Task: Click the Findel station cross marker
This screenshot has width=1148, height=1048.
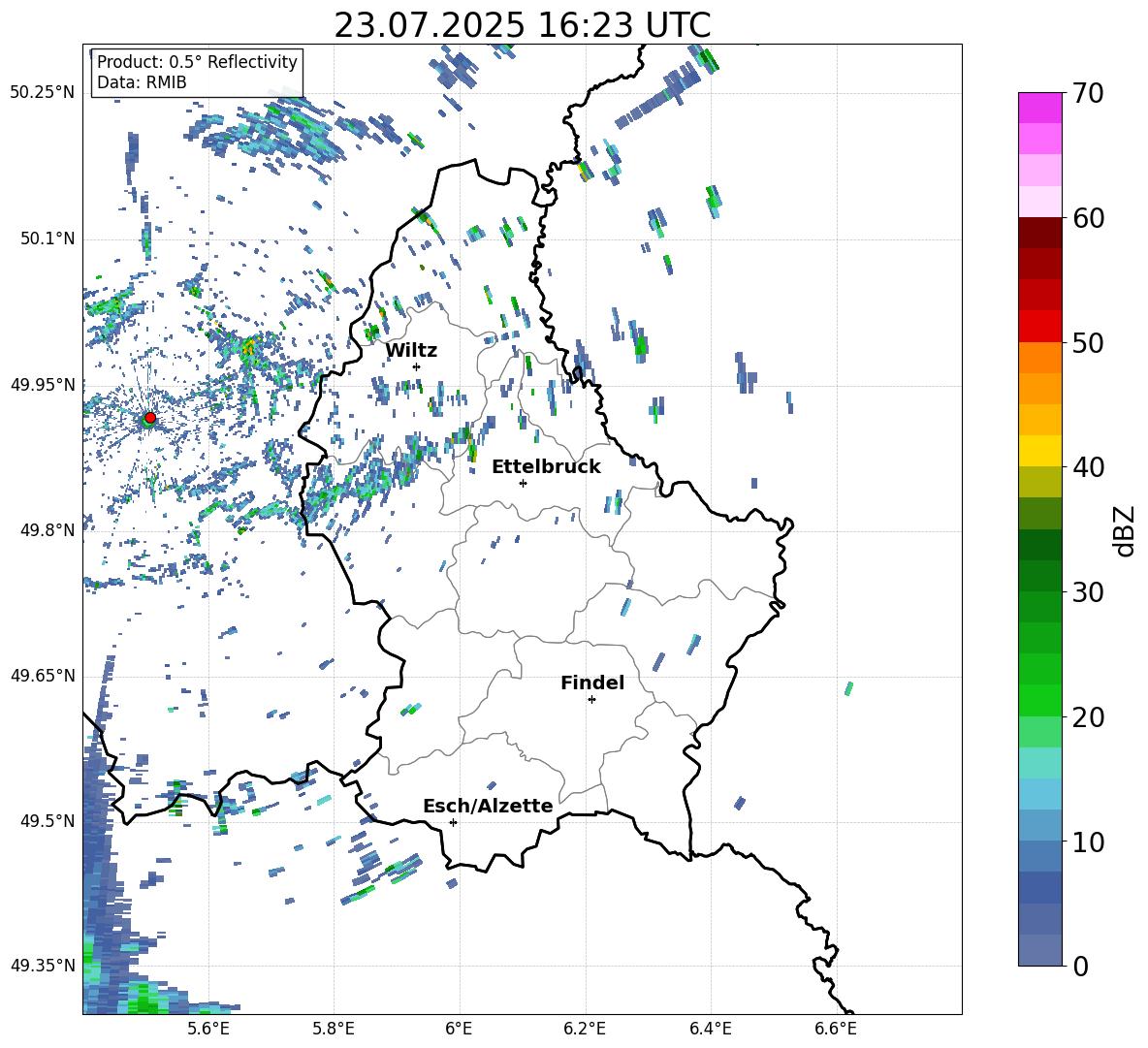Action: pos(591,700)
